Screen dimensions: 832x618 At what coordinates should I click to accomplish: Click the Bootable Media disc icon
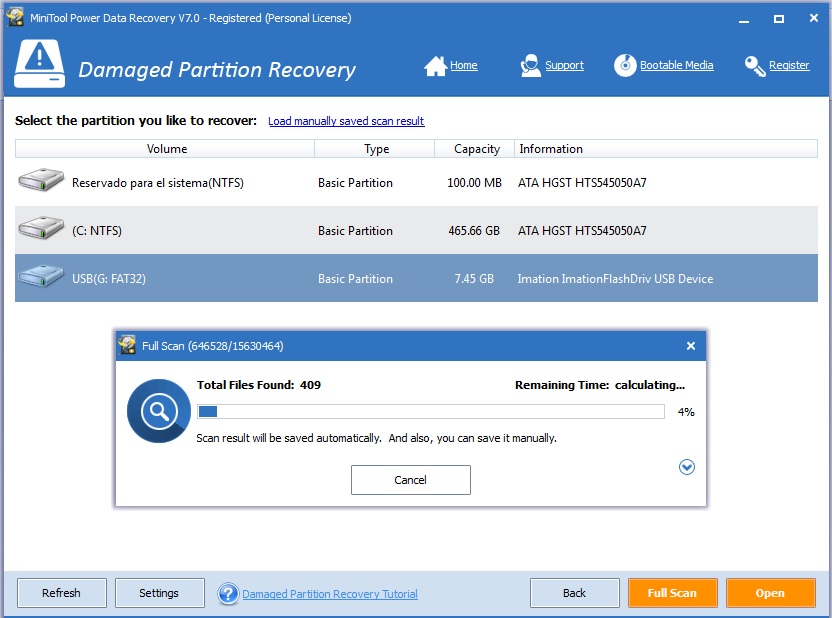[x=625, y=66]
